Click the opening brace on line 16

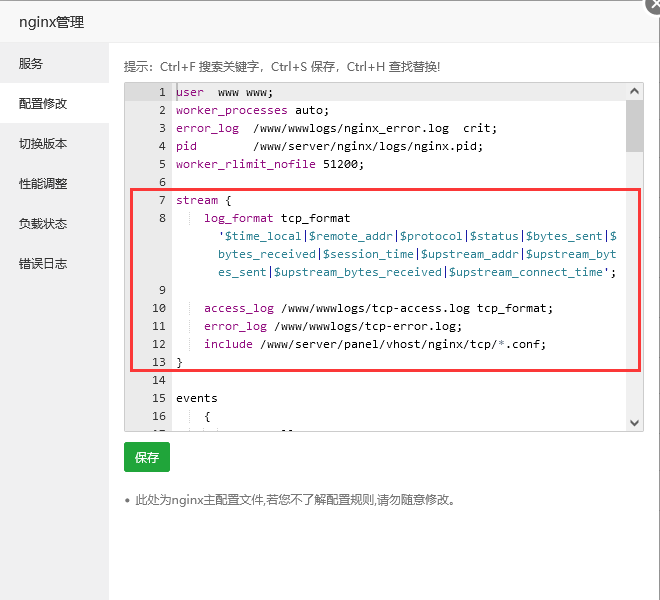[207, 417]
